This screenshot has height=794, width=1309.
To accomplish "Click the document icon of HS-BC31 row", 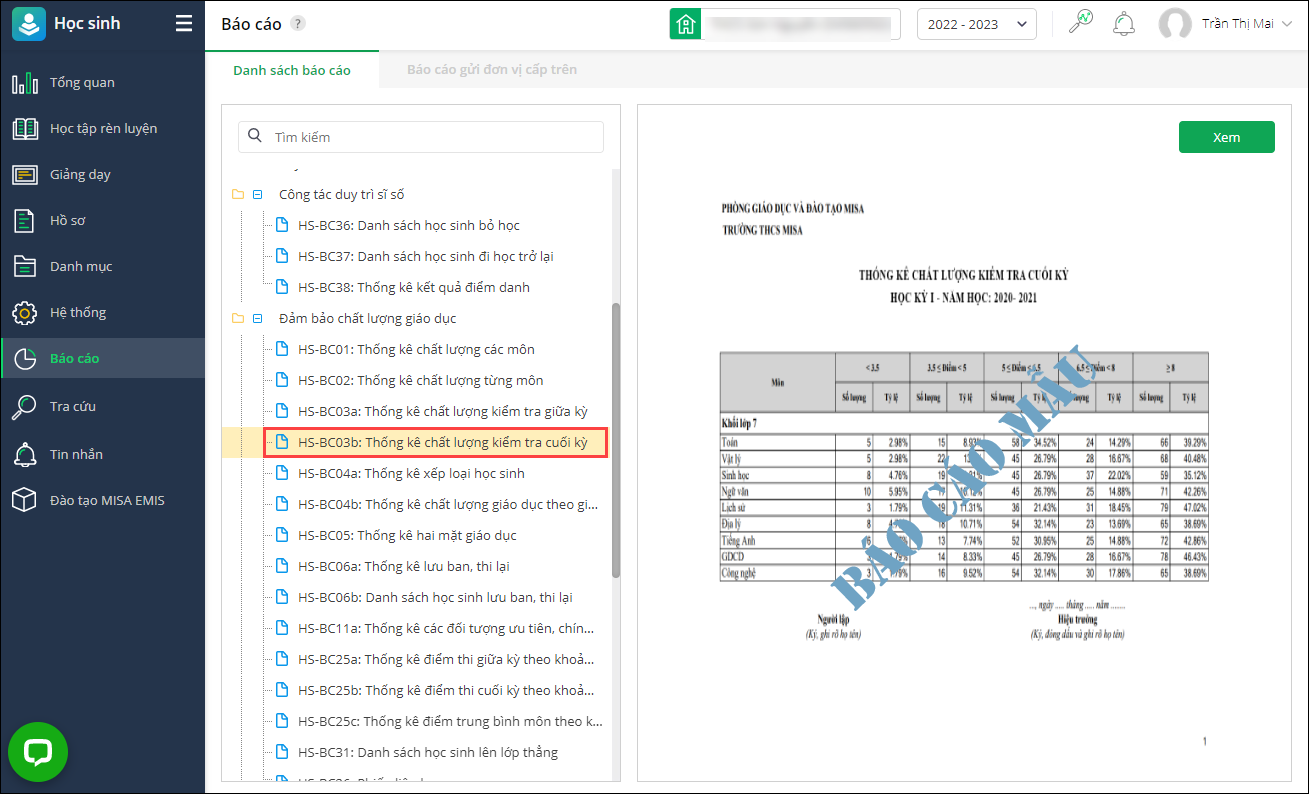I will (282, 752).
